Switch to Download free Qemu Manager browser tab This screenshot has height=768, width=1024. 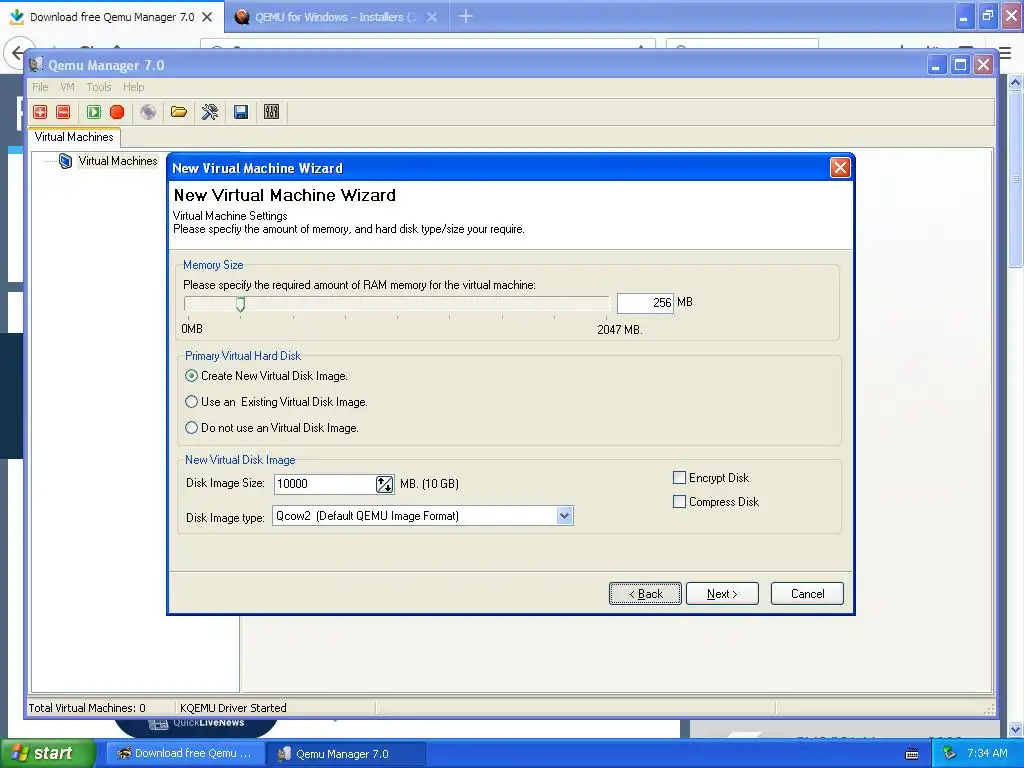coord(112,17)
